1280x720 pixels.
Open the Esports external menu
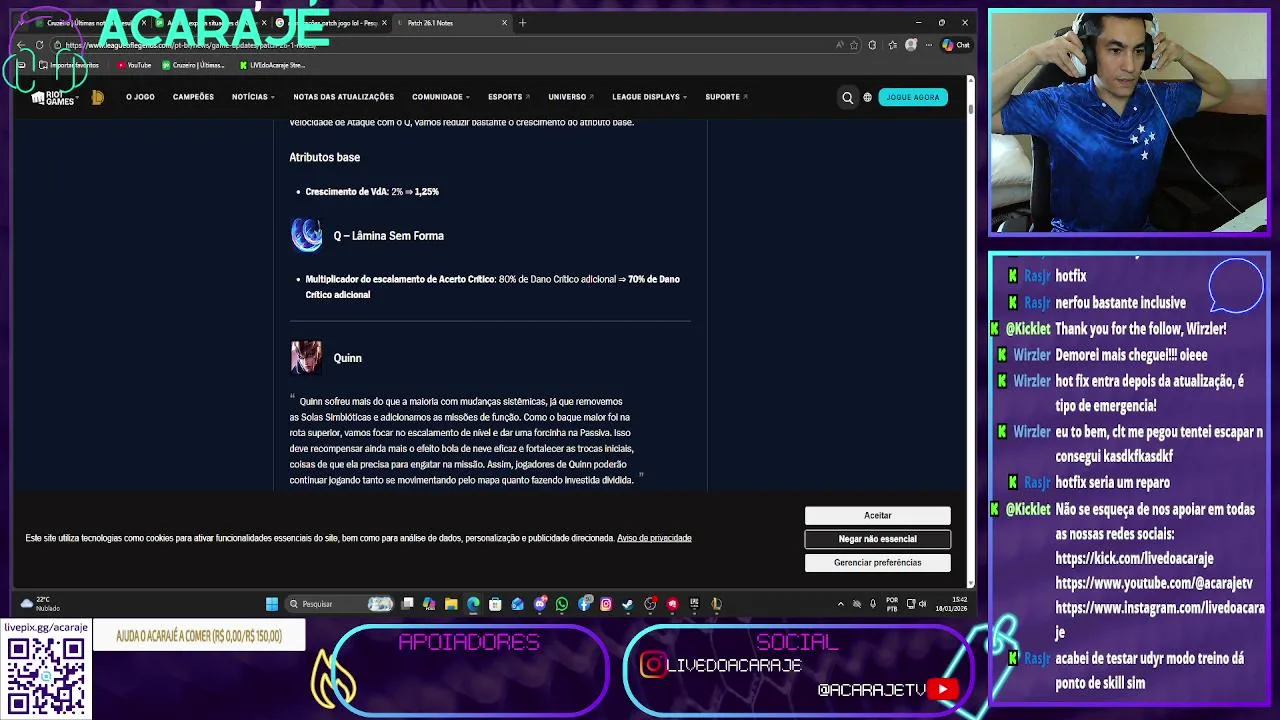coord(509,97)
